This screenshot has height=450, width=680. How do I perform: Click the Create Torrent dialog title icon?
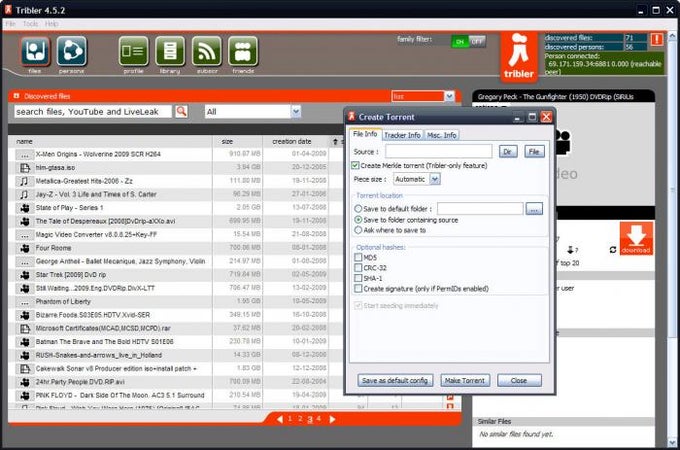pos(352,117)
